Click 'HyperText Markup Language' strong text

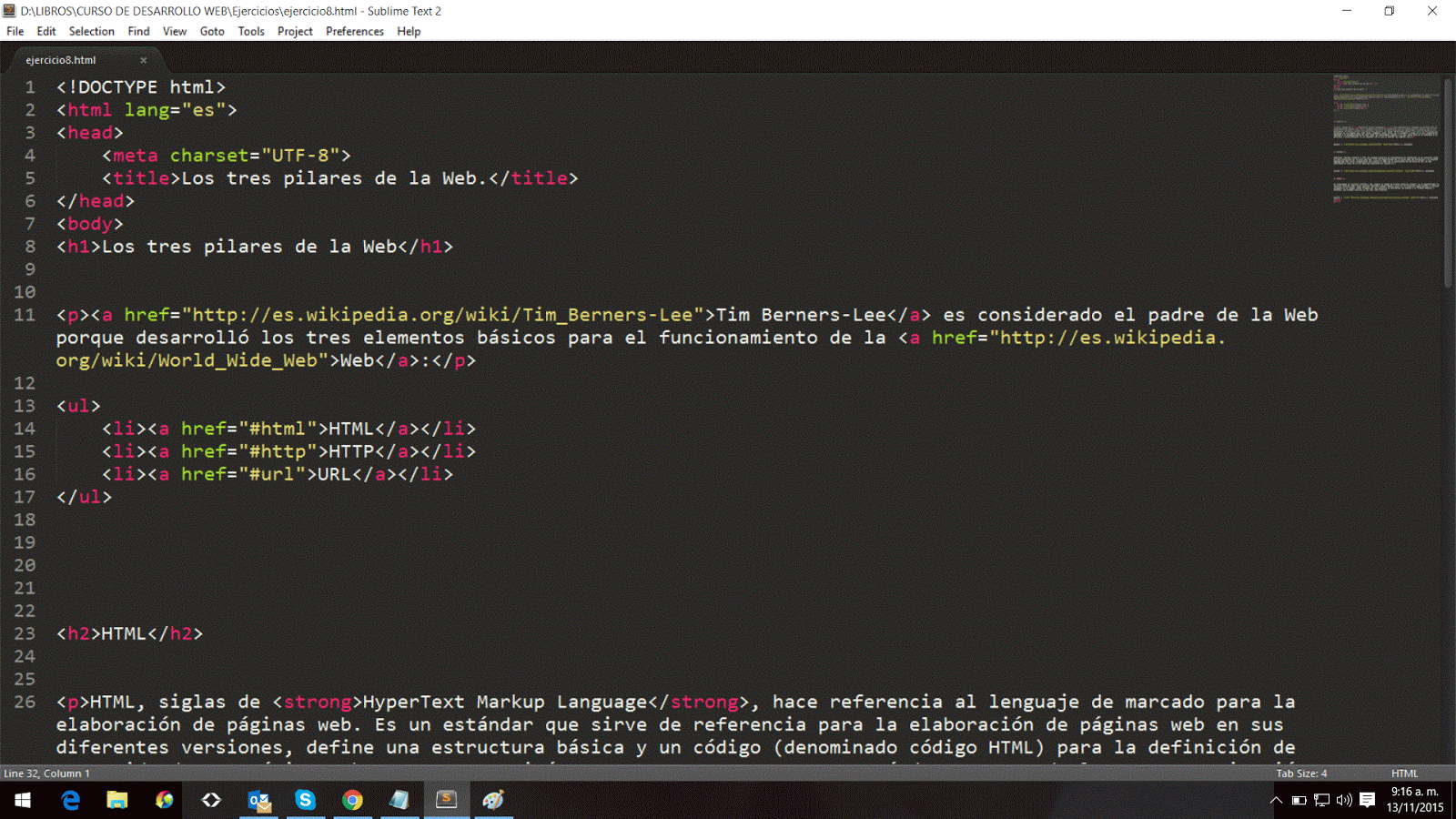505,702
